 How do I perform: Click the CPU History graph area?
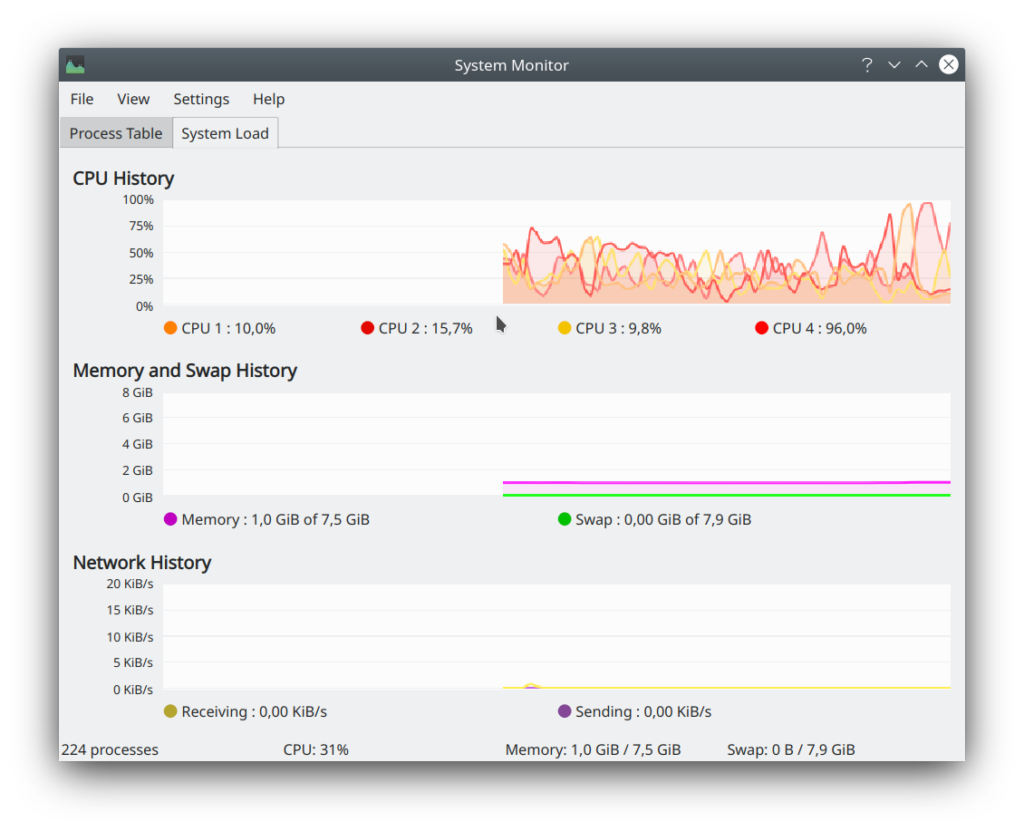click(x=556, y=252)
